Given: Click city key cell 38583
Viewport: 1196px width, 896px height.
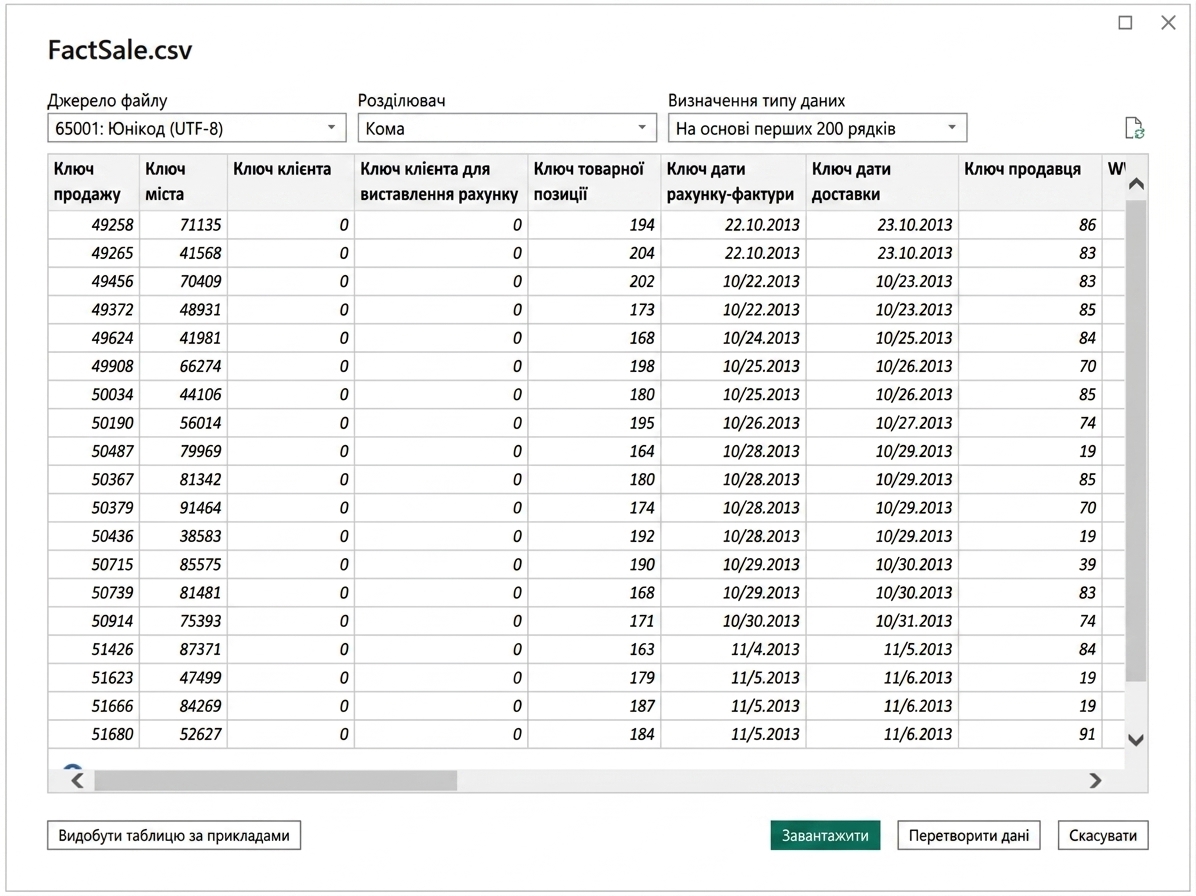Looking at the screenshot, I should coord(183,535).
